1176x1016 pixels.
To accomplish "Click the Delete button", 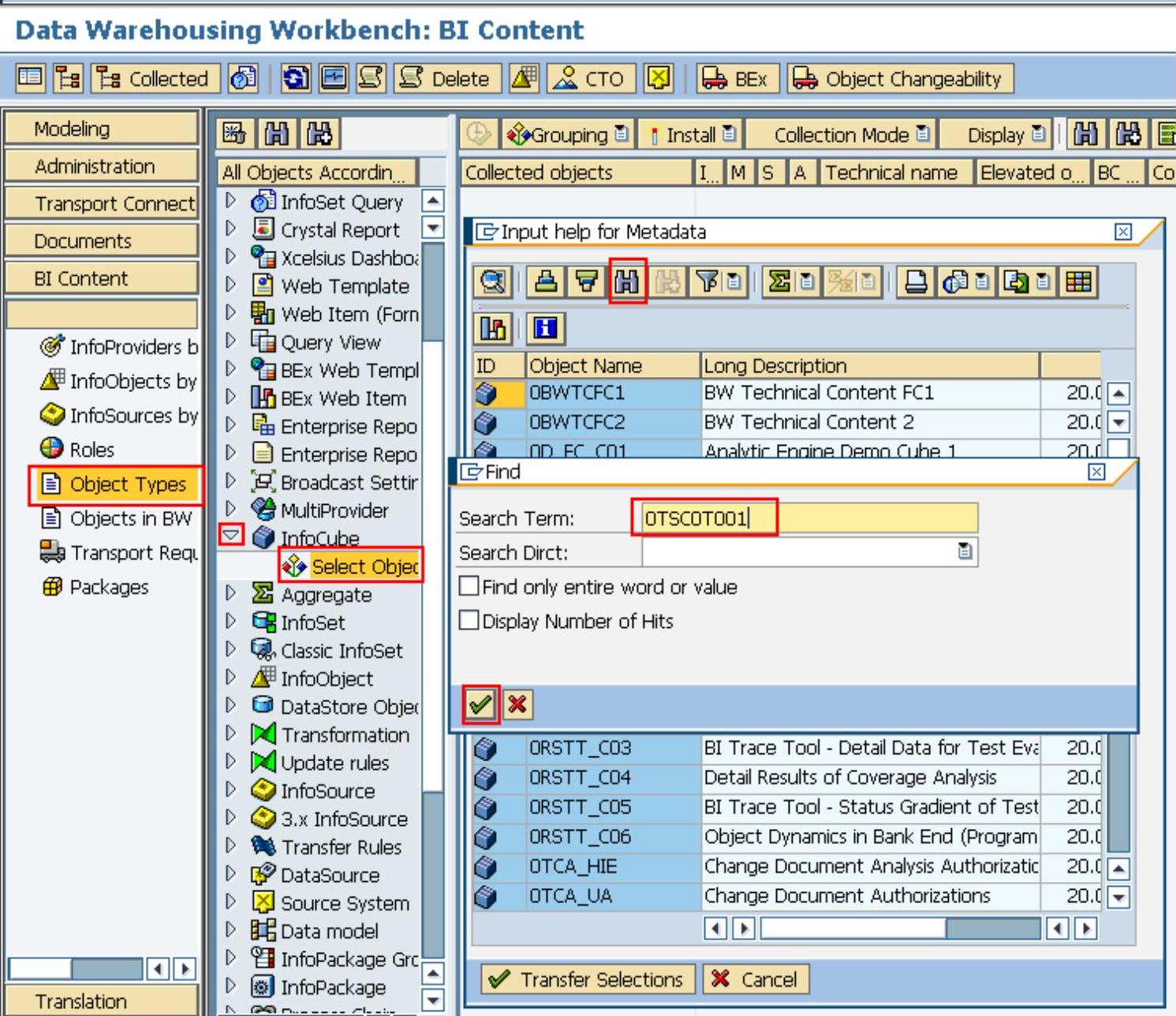I will coord(447,78).
